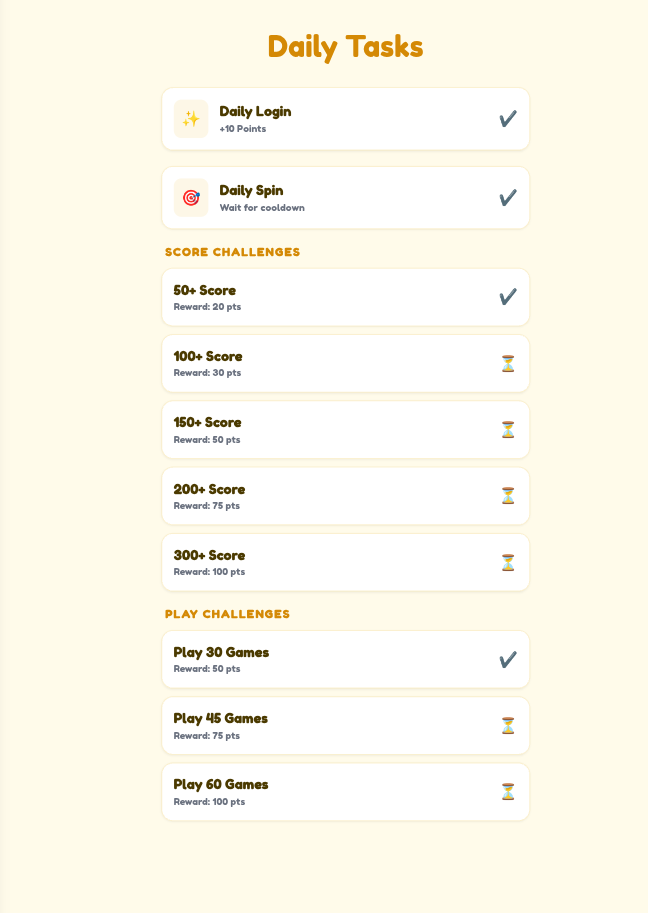
Task: Click the hourglass icon on Play 60 Games
Action: 508,792
